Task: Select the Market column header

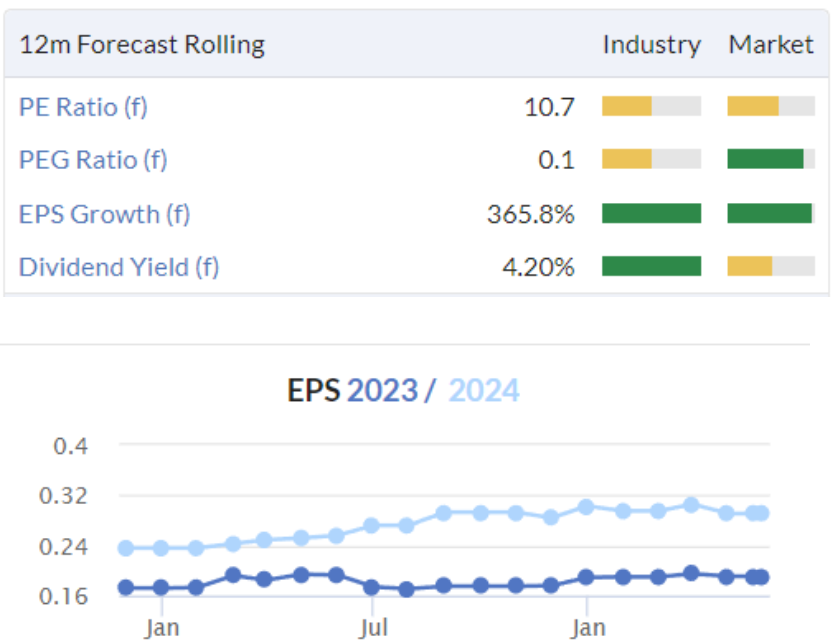Action: click(x=771, y=45)
